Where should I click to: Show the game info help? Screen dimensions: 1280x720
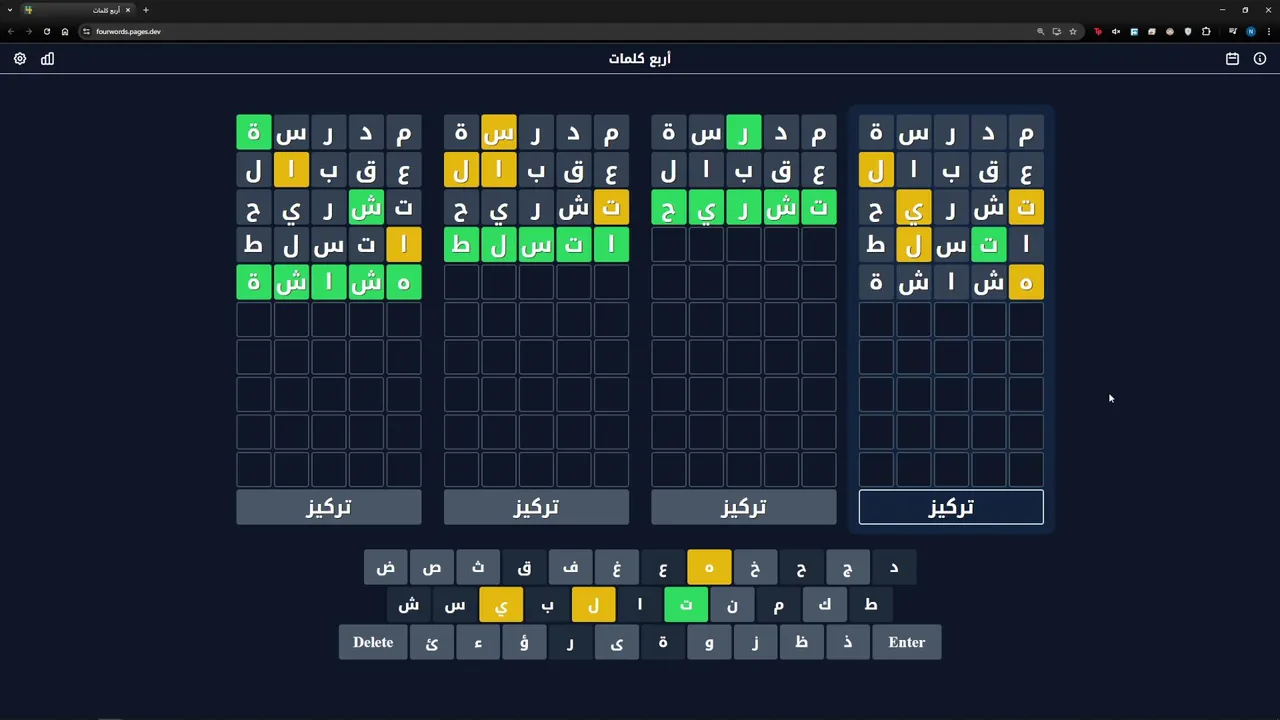point(1260,59)
